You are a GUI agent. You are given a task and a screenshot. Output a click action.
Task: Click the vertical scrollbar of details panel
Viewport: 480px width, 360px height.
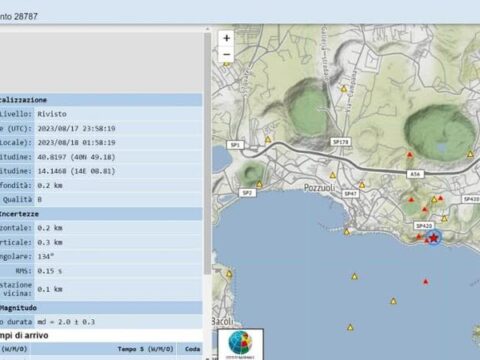207,153
